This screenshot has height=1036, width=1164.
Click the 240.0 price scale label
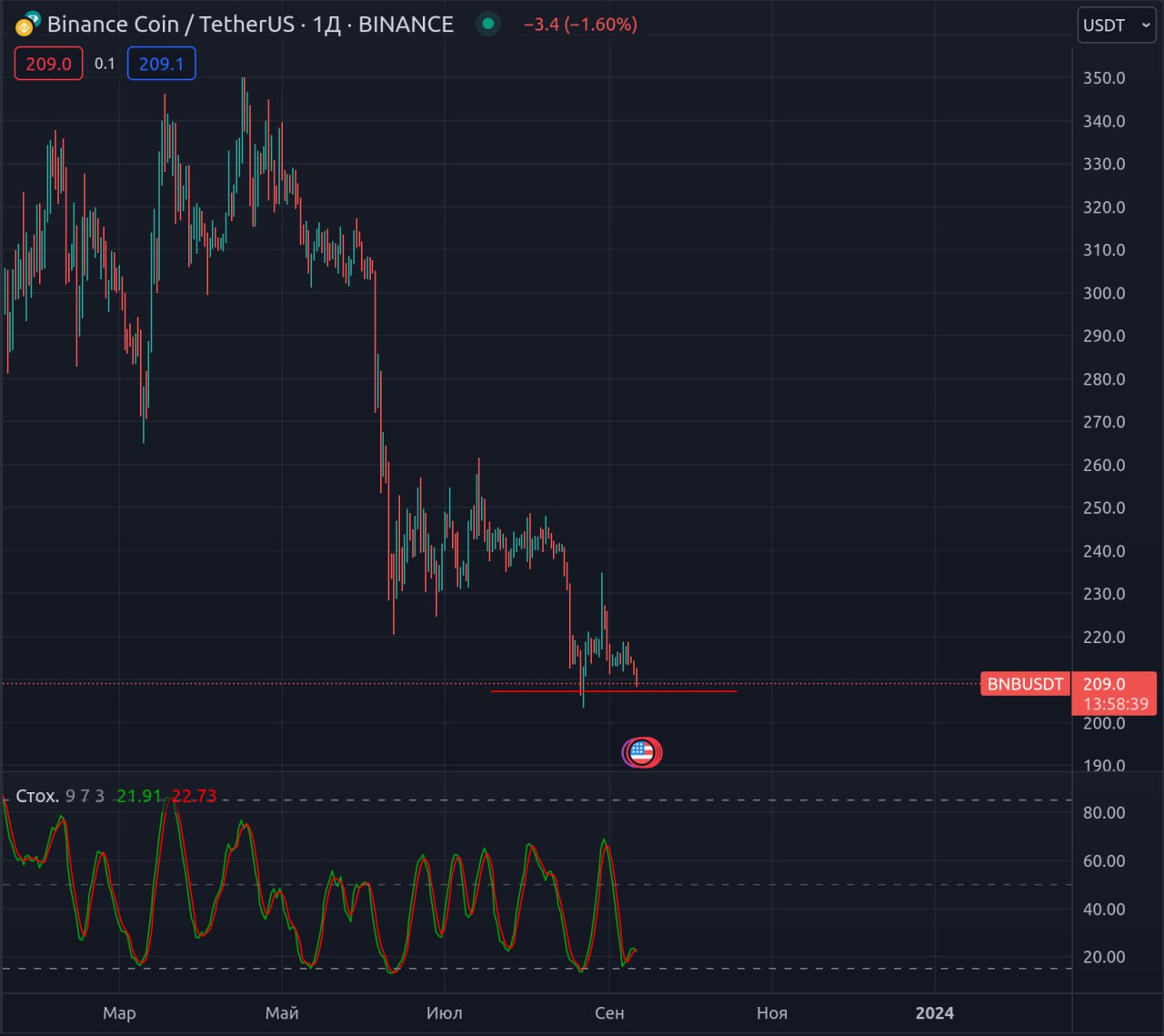pyautogui.click(x=1104, y=550)
